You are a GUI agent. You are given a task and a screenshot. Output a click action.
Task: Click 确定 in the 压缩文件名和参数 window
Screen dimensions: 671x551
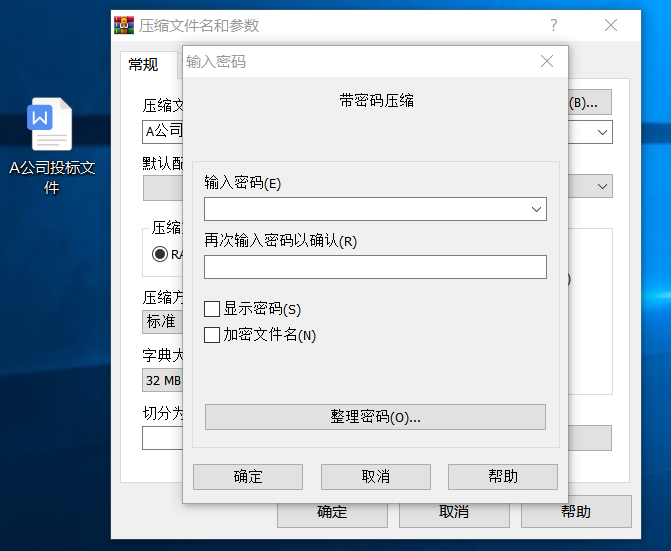pos(332,515)
